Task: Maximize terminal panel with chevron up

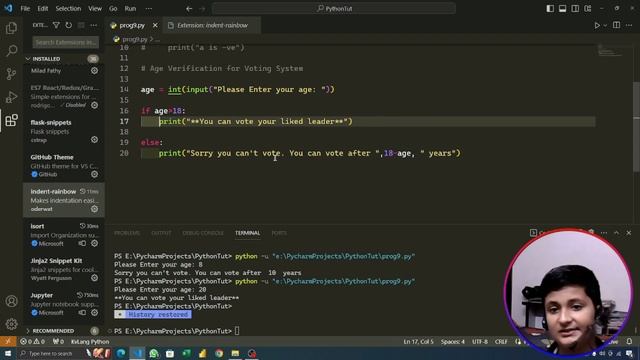Action: click(x=616, y=233)
